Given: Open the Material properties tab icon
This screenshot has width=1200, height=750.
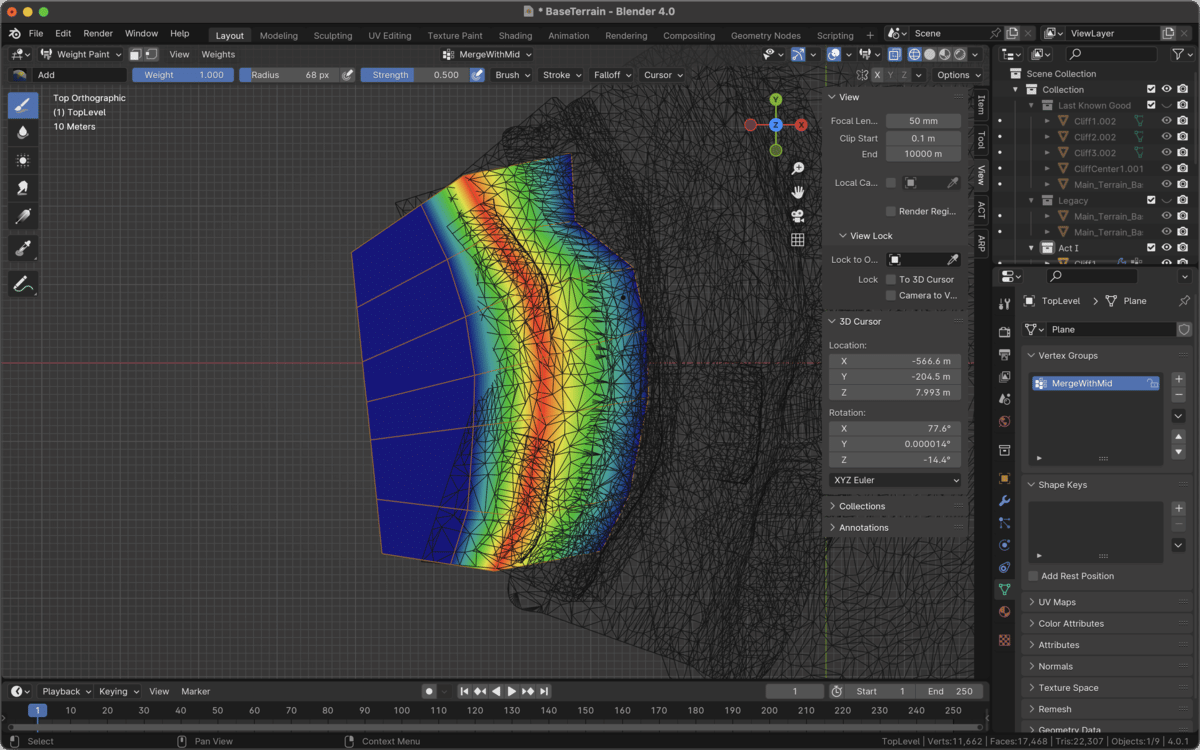Looking at the screenshot, I should pos(1005,612).
